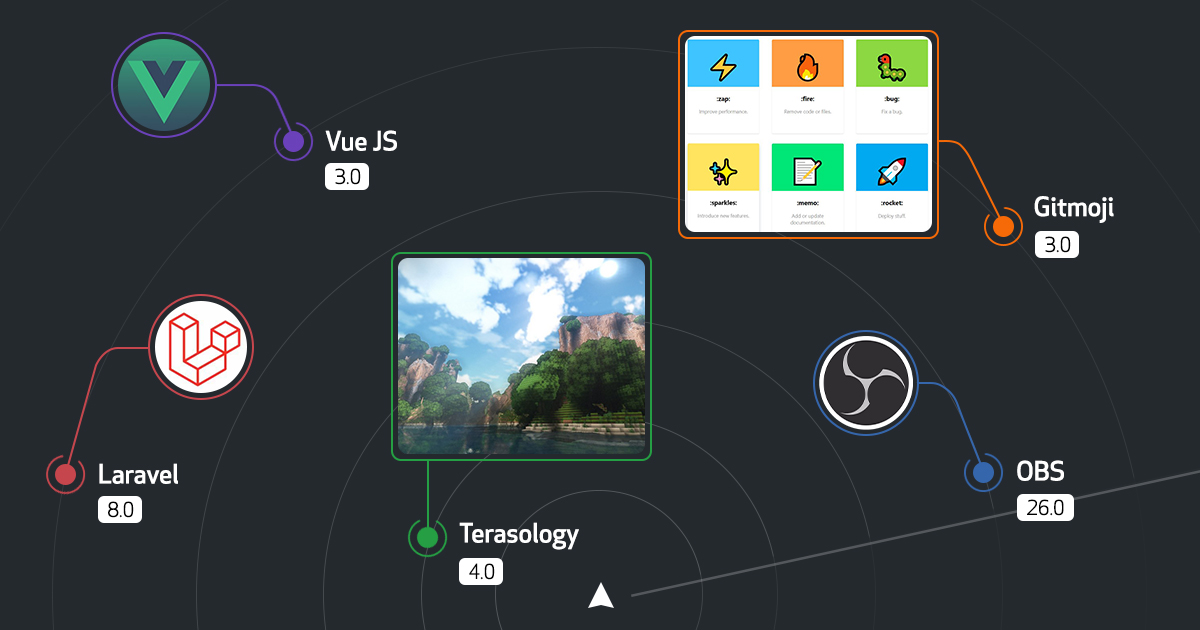The width and height of the screenshot is (1200, 630).
Task: Select the Terasology label text
Action: click(519, 535)
